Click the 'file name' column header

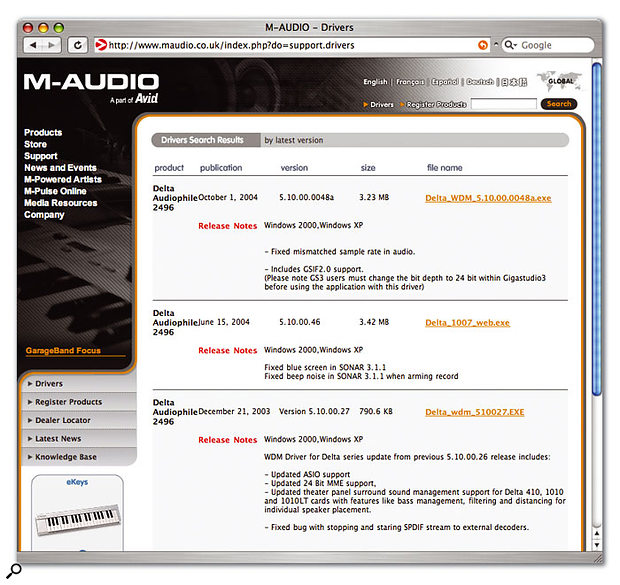(x=444, y=168)
